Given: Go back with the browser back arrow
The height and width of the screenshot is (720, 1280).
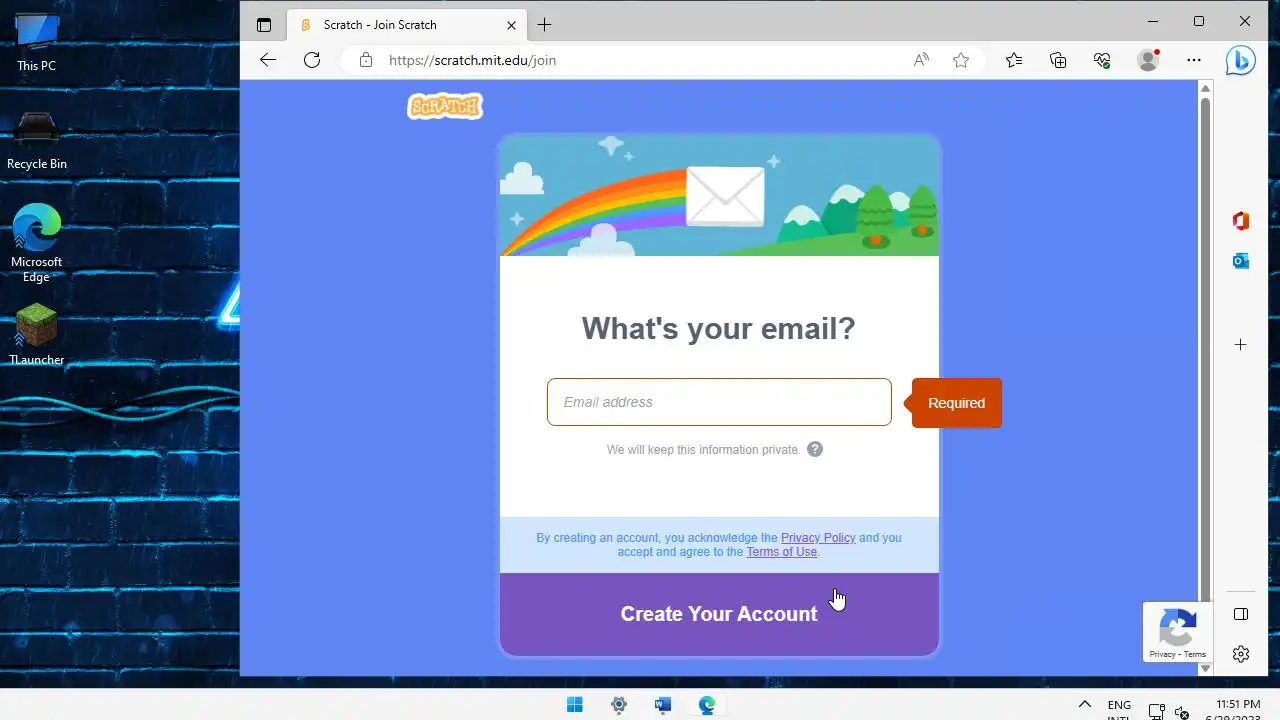Looking at the screenshot, I should [267, 60].
